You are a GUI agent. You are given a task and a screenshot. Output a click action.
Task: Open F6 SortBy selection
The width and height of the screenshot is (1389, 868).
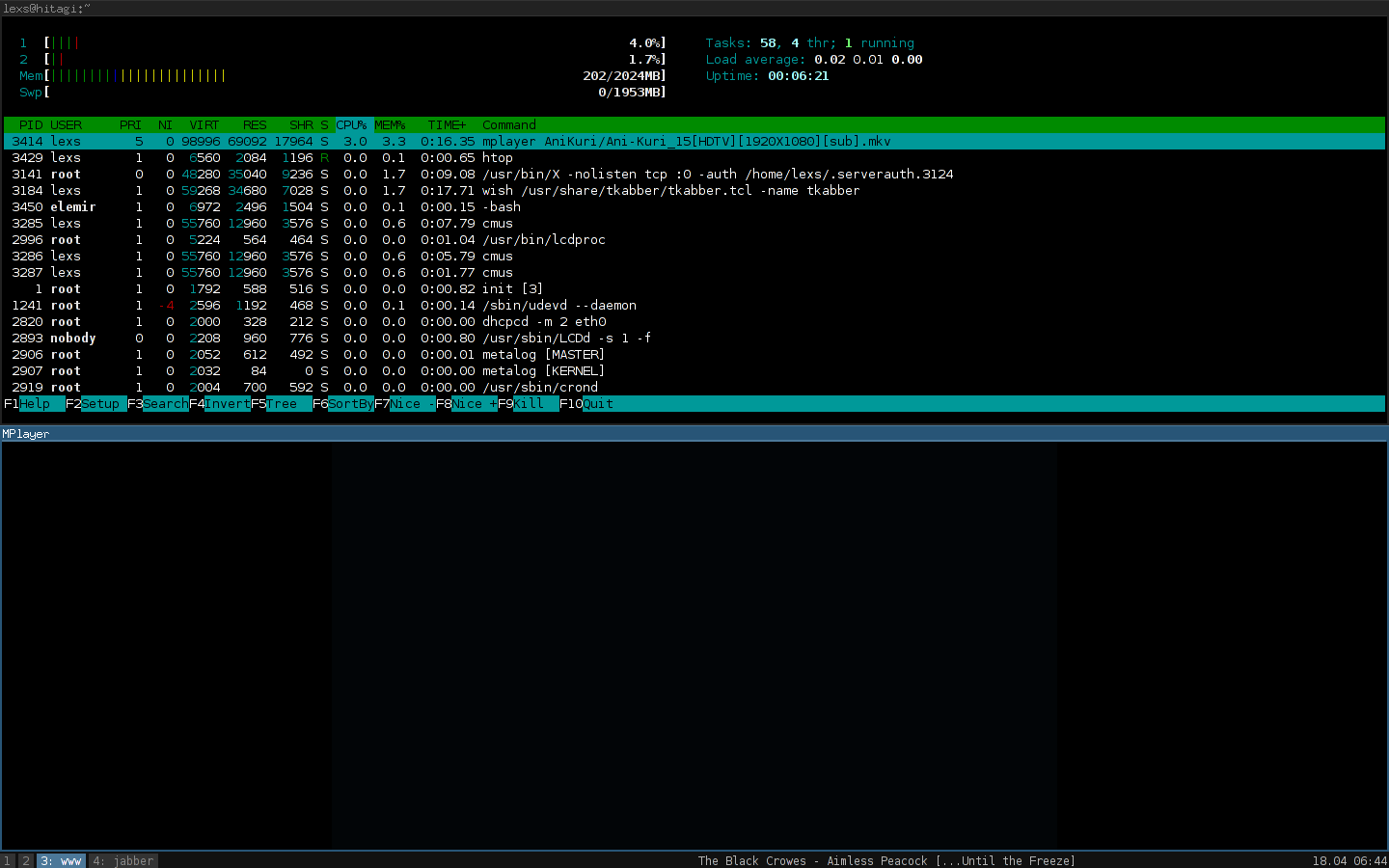click(343, 404)
